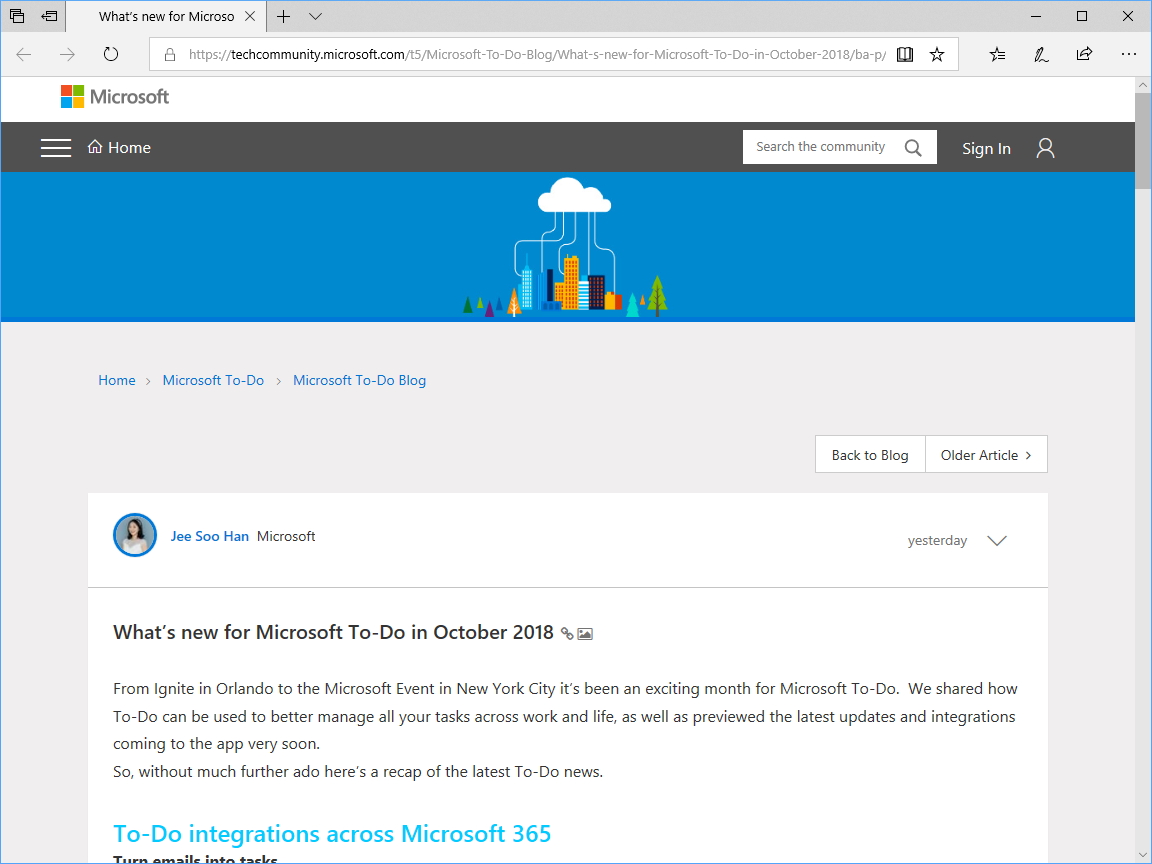The width and height of the screenshot is (1152, 864).
Task: Open Edge's Web Note pen icon
Action: (1040, 54)
